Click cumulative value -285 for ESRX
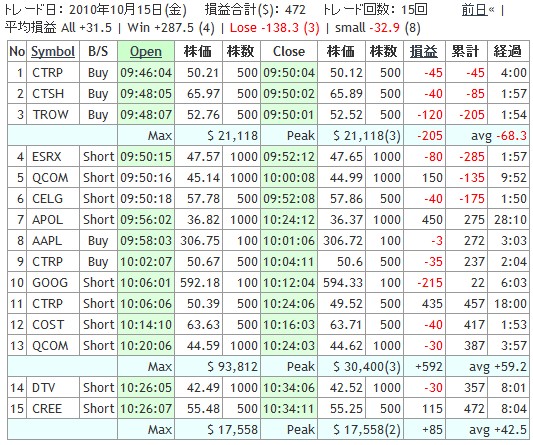The width and height of the screenshot is (533, 445). point(472,157)
